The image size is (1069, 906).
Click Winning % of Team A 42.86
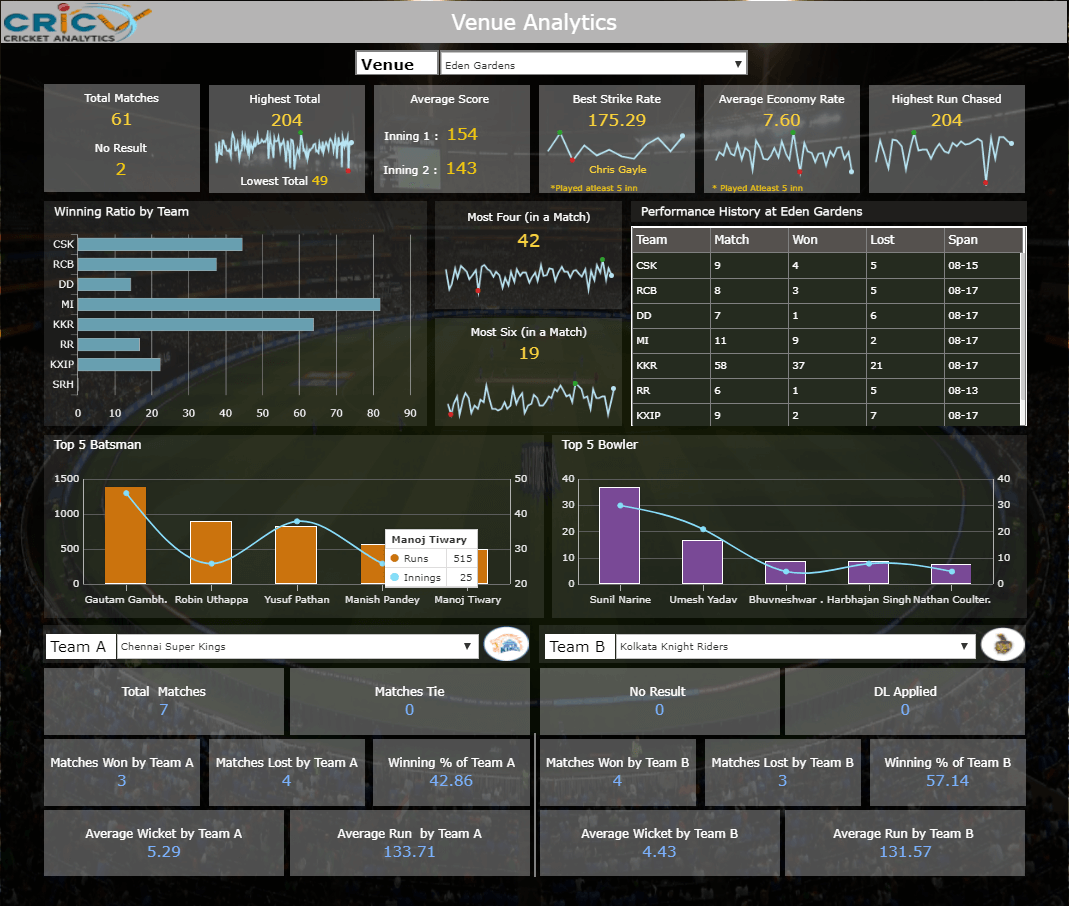point(451,781)
